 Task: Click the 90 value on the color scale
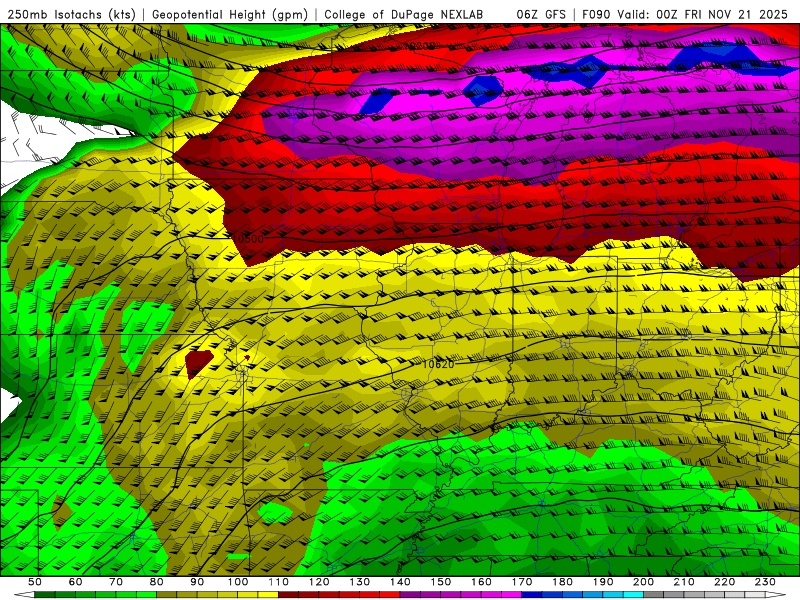click(197, 582)
